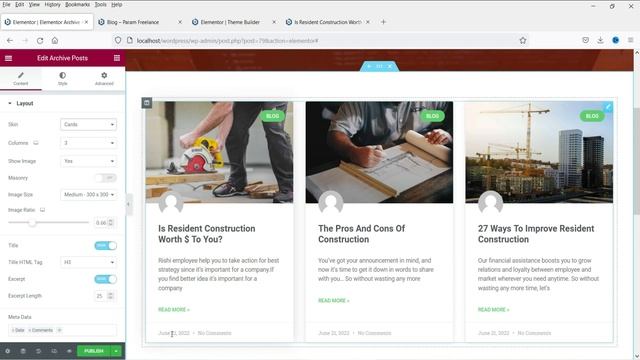This screenshot has width=640, height=360.
Task: Click the Image Ratio responsive device icon
Action: pos(42,210)
